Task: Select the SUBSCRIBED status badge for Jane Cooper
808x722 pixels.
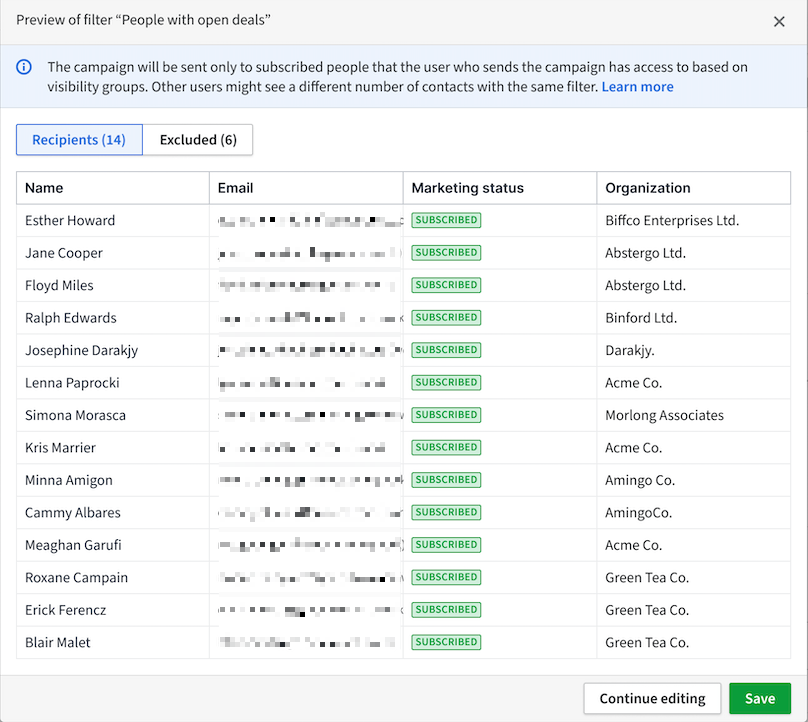Action: 445,252
